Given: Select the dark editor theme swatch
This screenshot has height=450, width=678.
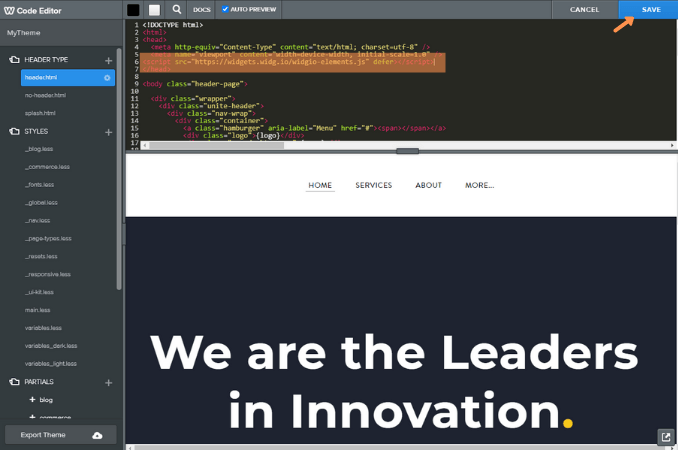Looking at the screenshot, I should click(x=133, y=10).
